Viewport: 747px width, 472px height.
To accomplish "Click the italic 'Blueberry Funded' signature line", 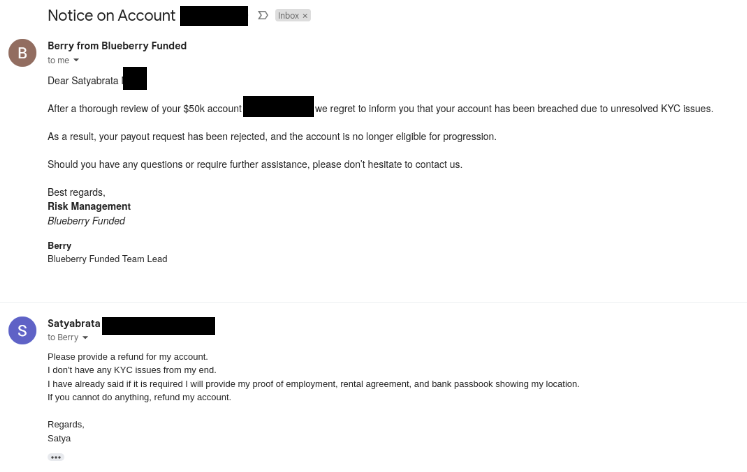I will click(x=86, y=221).
